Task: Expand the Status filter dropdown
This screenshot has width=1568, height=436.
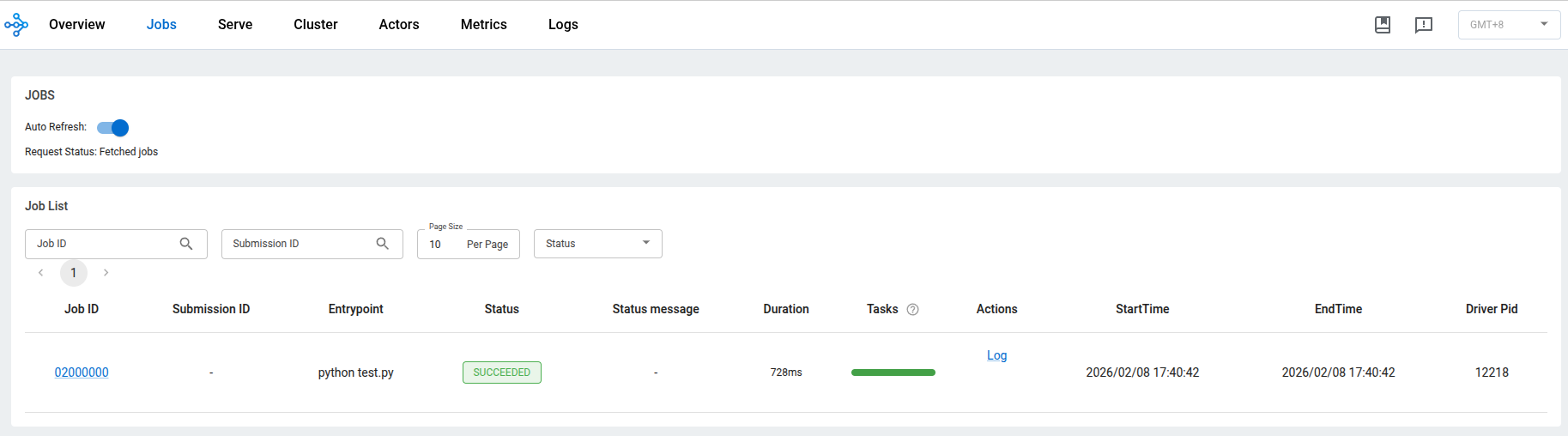Action: pos(597,244)
